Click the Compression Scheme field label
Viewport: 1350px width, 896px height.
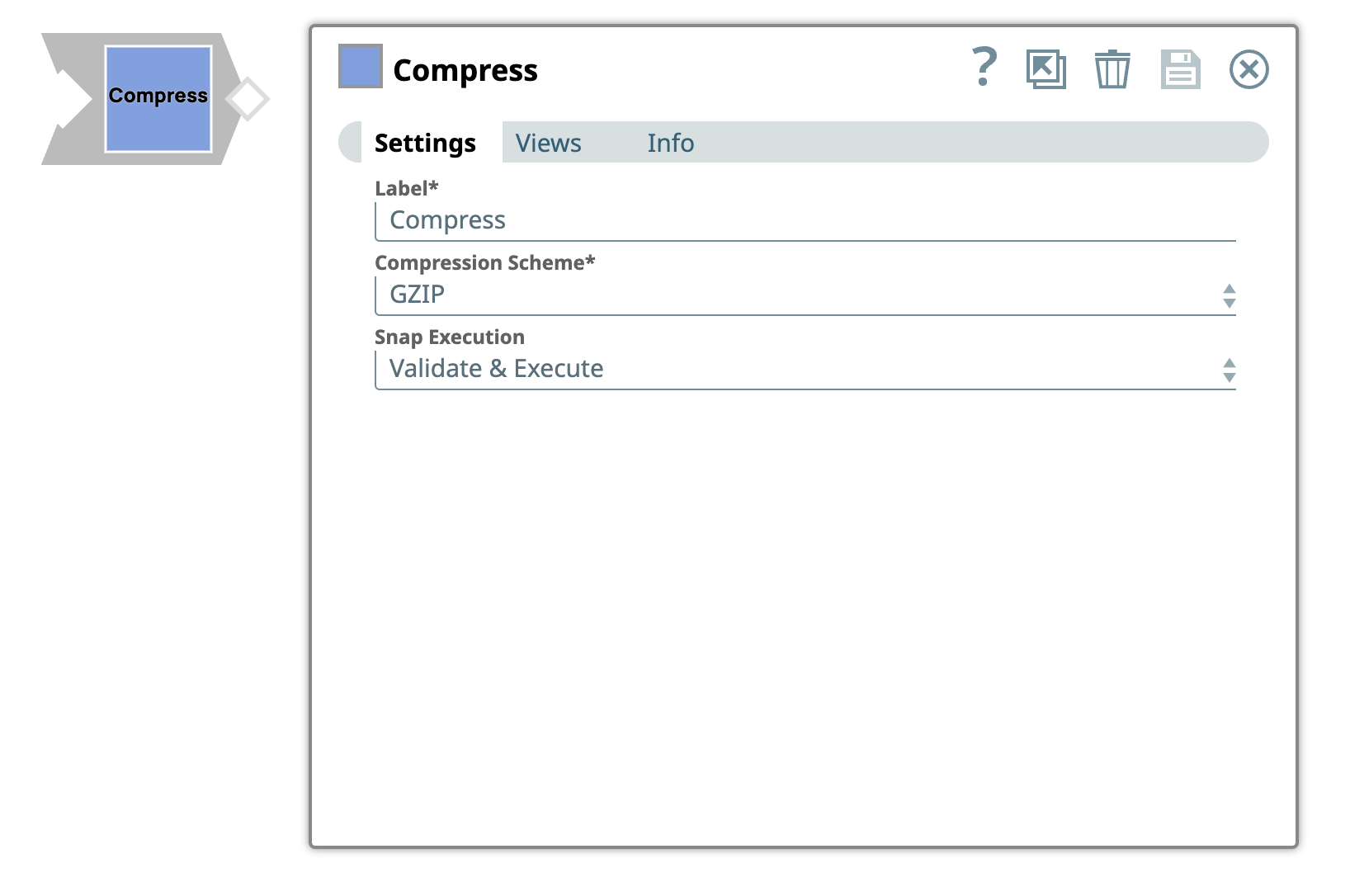[484, 262]
